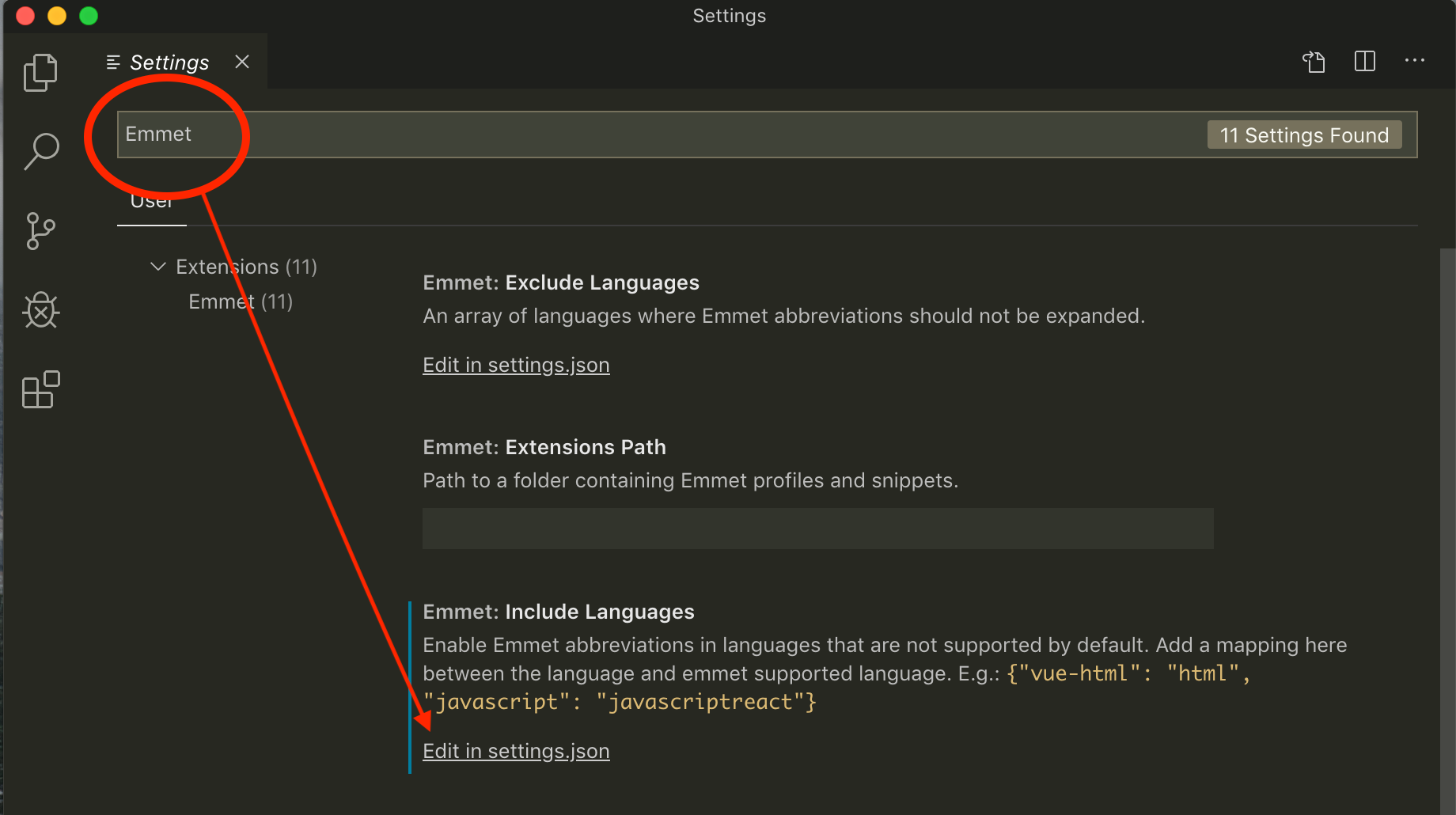Open the Source Control view
The width and height of the screenshot is (1456, 815).
[x=40, y=231]
